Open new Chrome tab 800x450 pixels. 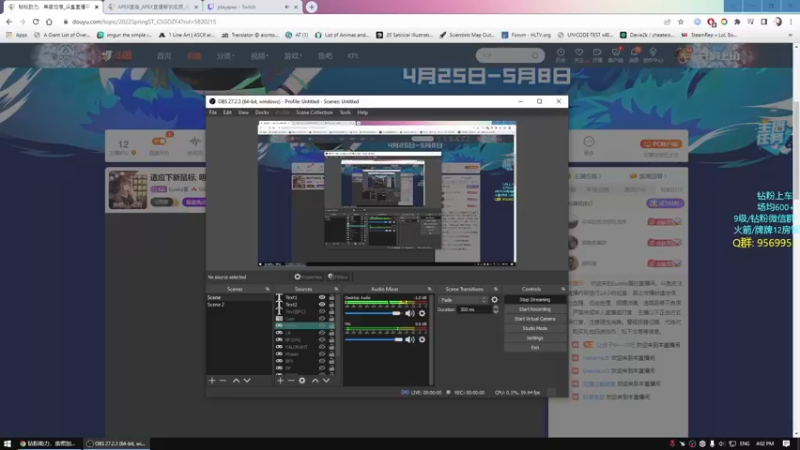311,7
